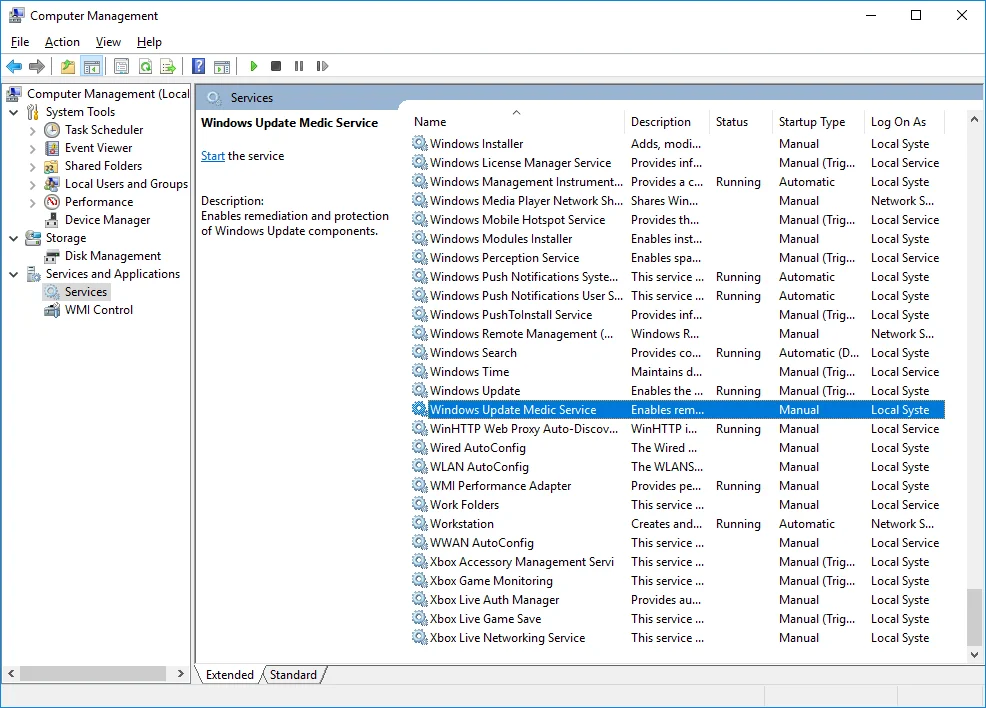Screen dimensions: 986x708
Task: Collapse the Storage tree node
Action: (x=14, y=238)
